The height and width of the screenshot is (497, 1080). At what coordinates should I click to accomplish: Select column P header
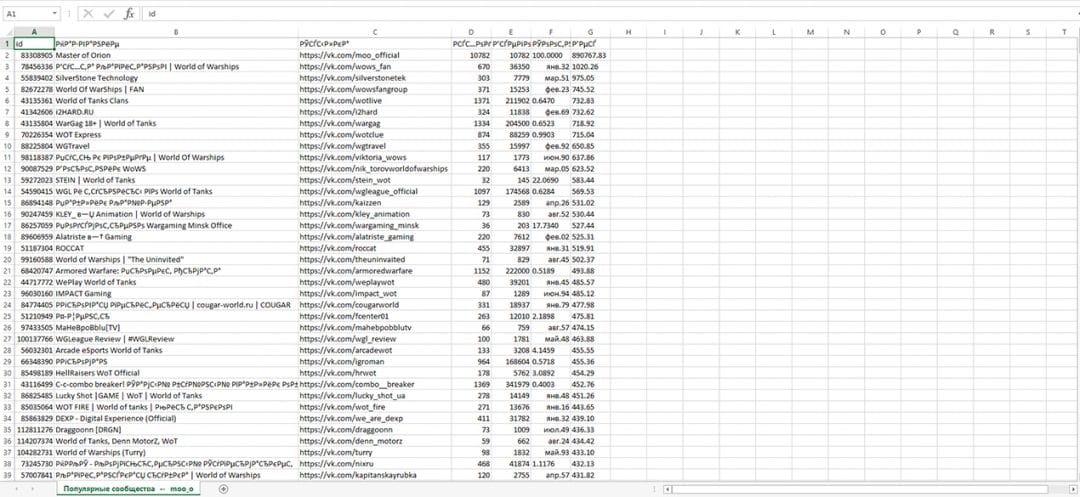[919, 32]
